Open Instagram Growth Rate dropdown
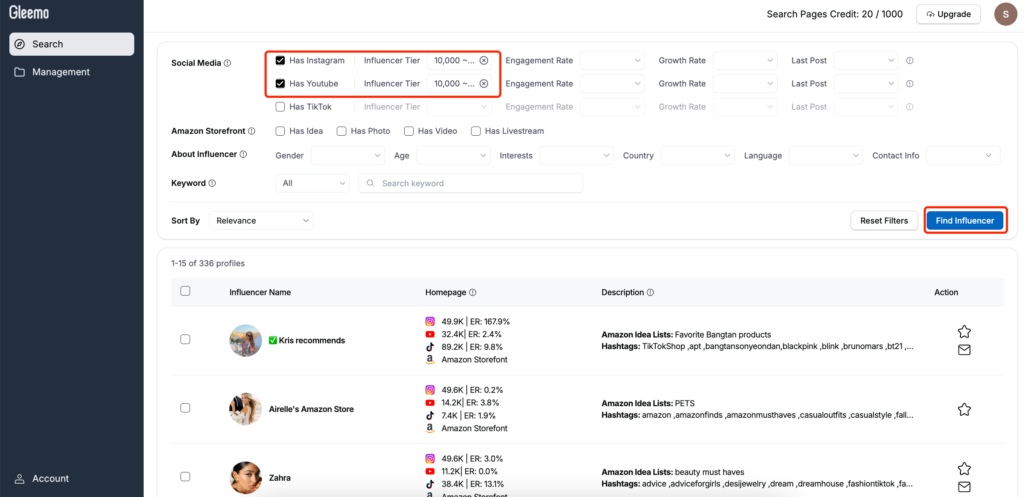1024x497 pixels. pyautogui.click(x=745, y=60)
